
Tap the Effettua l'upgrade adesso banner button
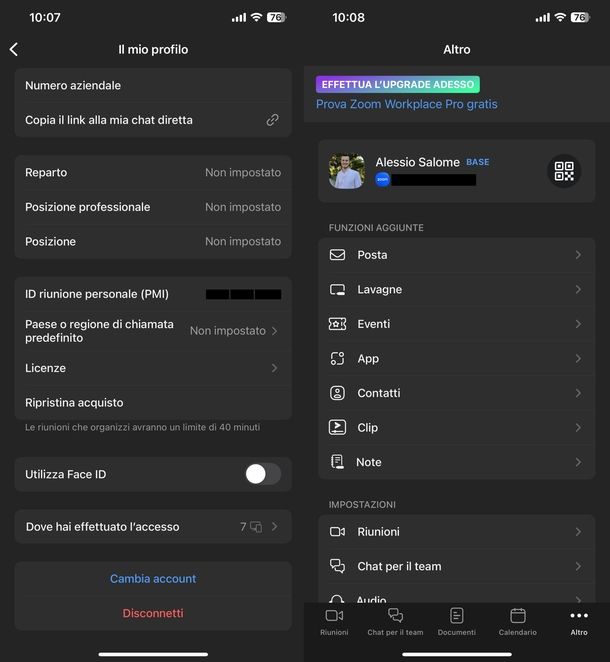(x=398, y=84)
